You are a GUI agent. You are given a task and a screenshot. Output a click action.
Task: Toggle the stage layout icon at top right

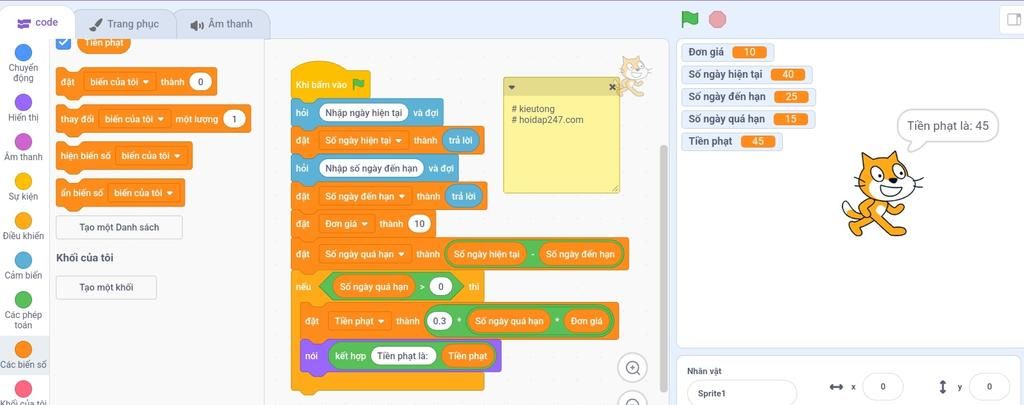[1013, 20]
